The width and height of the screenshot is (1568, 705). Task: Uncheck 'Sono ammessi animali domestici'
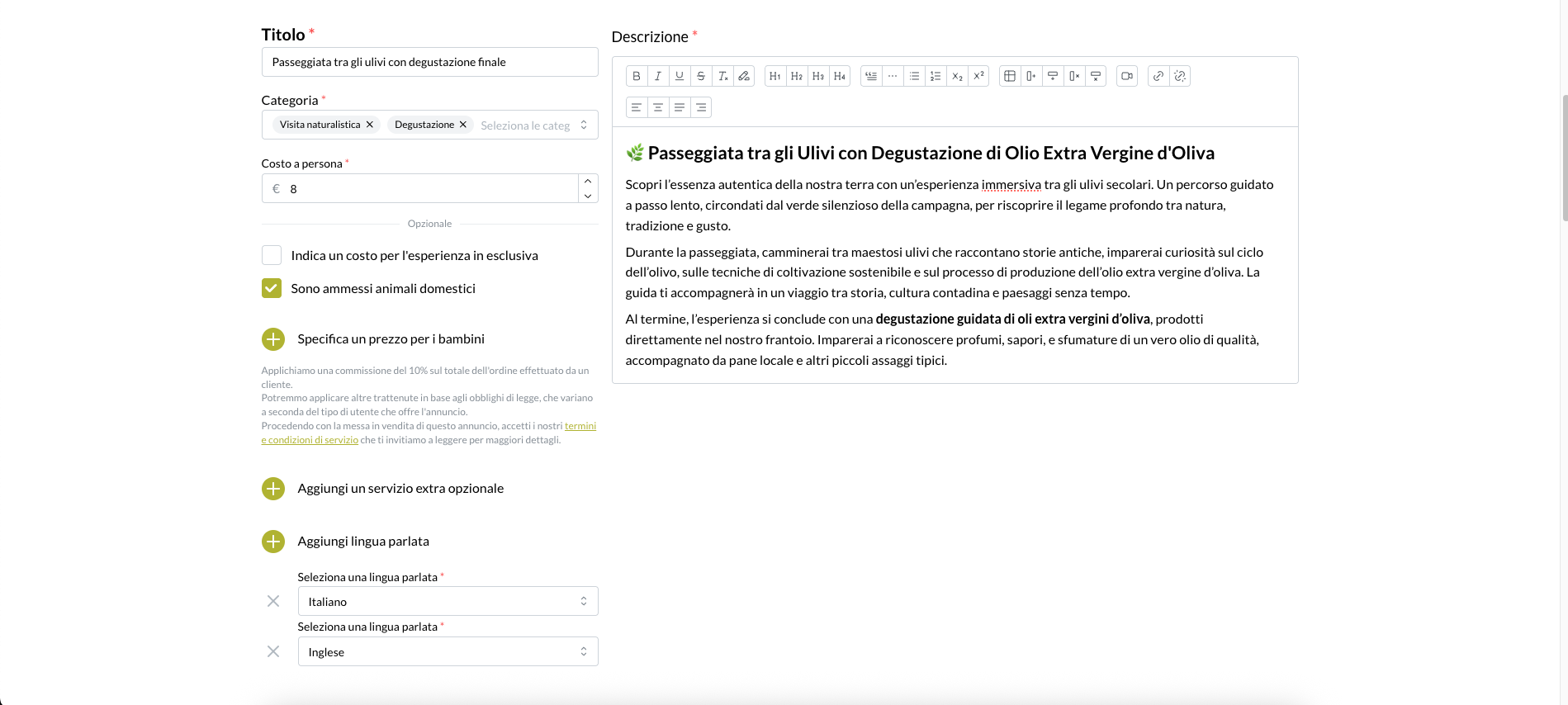tap(272, 288)
